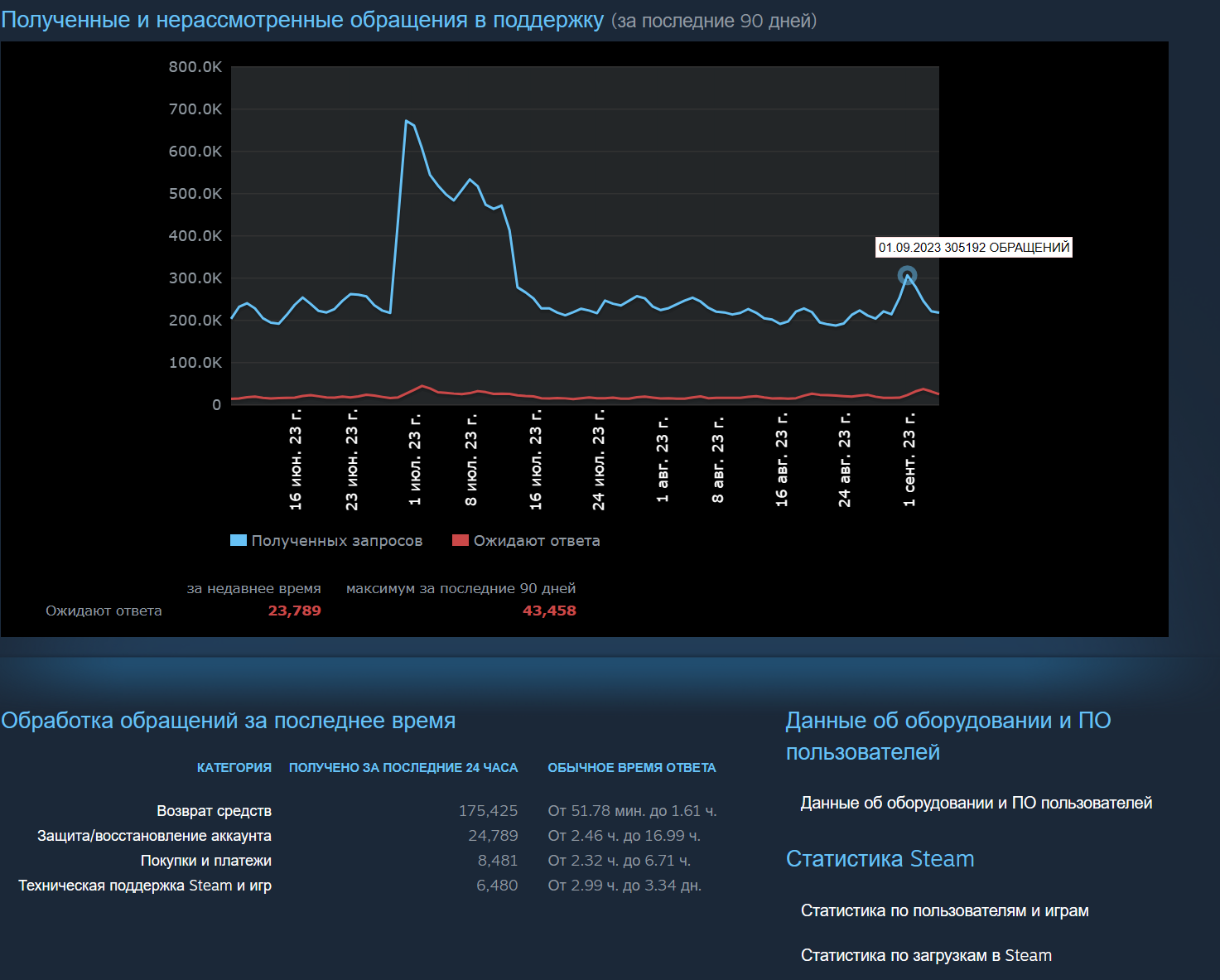Viewport: 1220px width, 980px height.
Task: Click 'От 2.32 ч. до 6.71 ч.' response time
Action: [620, 861]
